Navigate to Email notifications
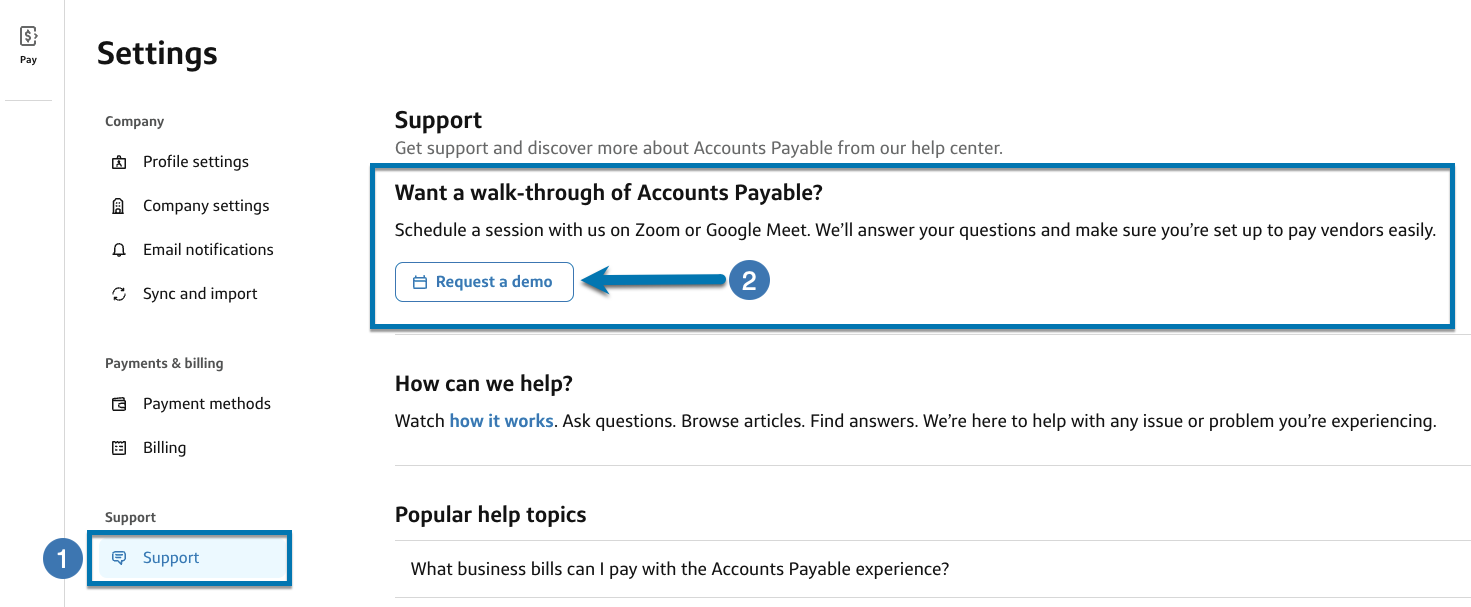1471x607 pixels. coord(208,249)
